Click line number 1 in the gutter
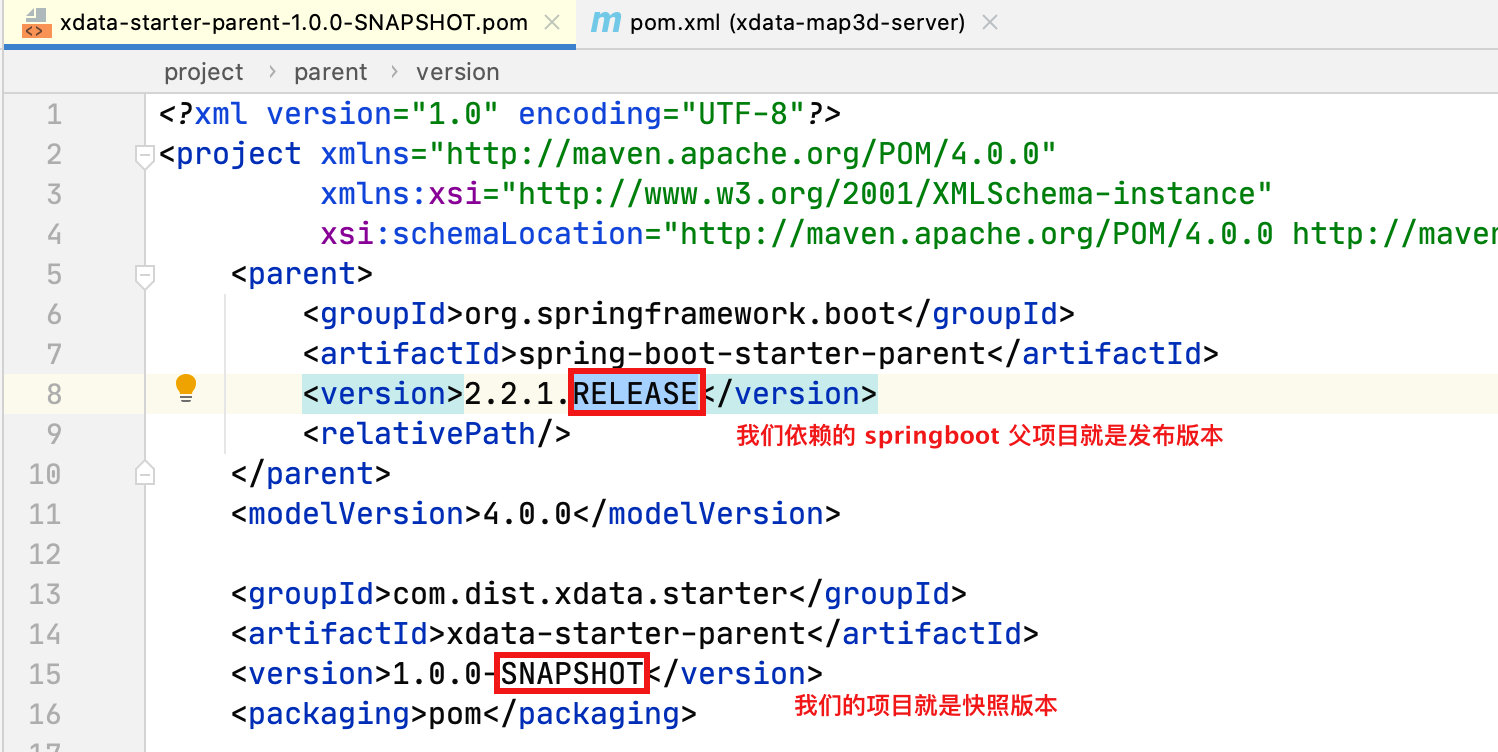This screenshot has width=1498, height=752. click(x=53, y=114)
